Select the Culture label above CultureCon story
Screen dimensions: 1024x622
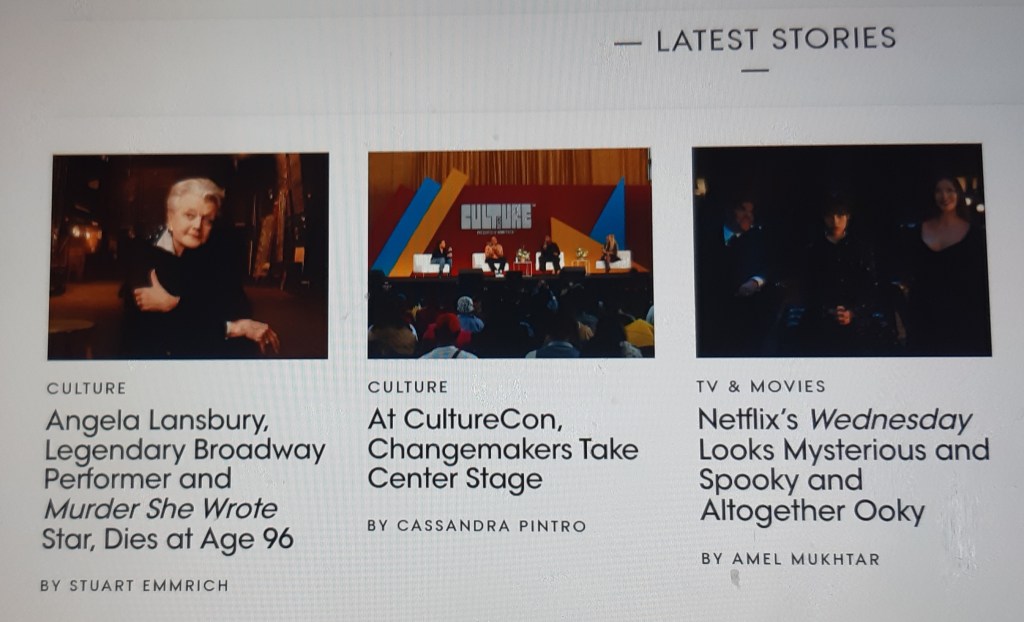coord(408,387)
